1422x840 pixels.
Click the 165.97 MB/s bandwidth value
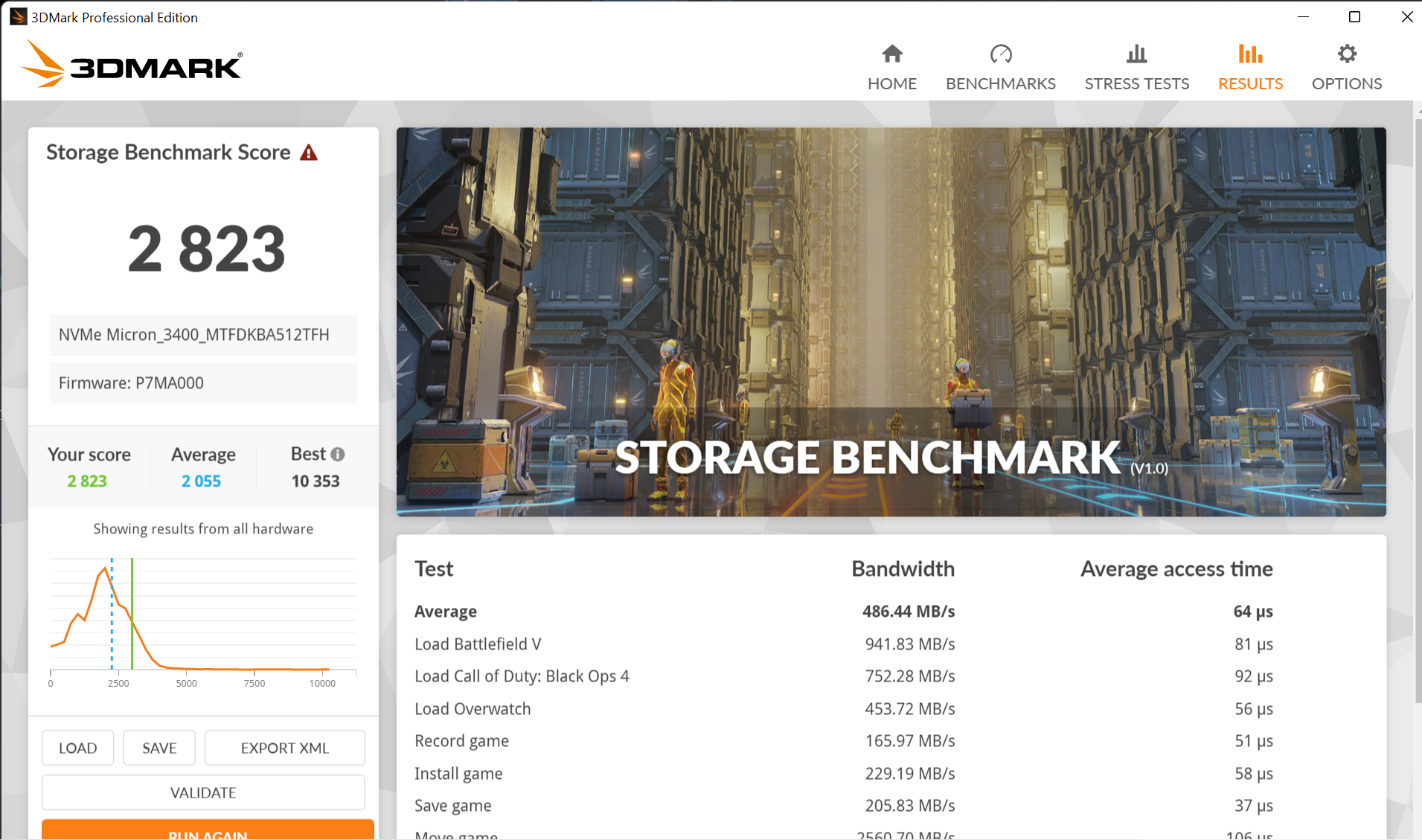tap(909, 741)
